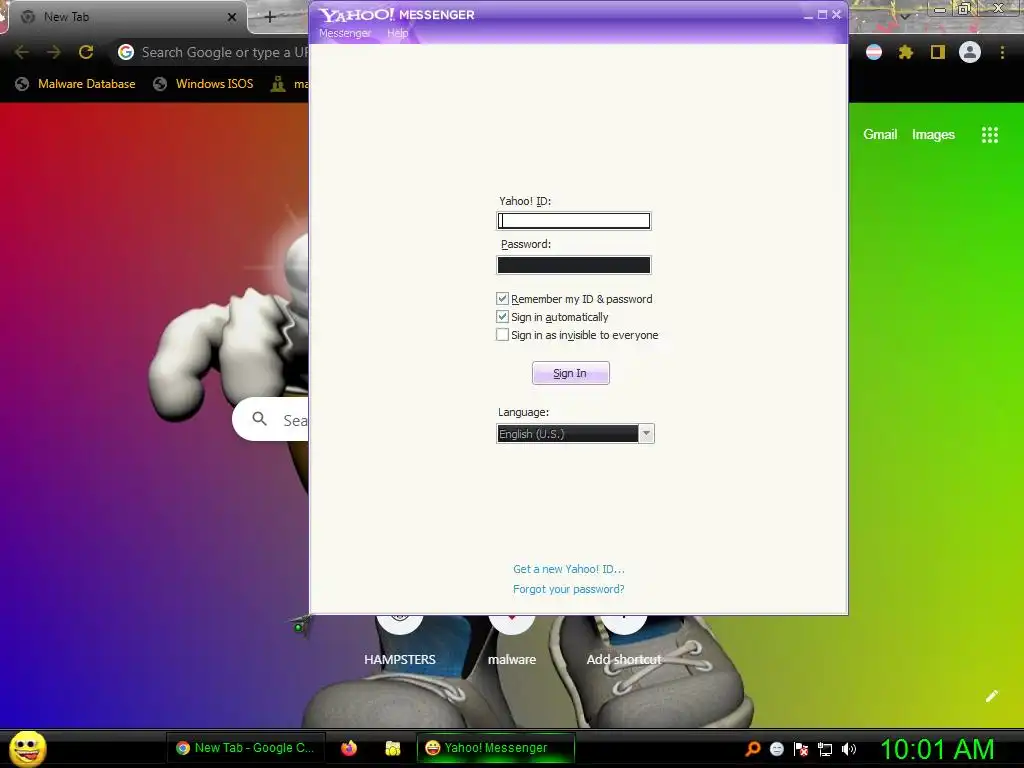1024x768 pixels.
Task: Open the smiley Start button
Action: pos(28,748)
